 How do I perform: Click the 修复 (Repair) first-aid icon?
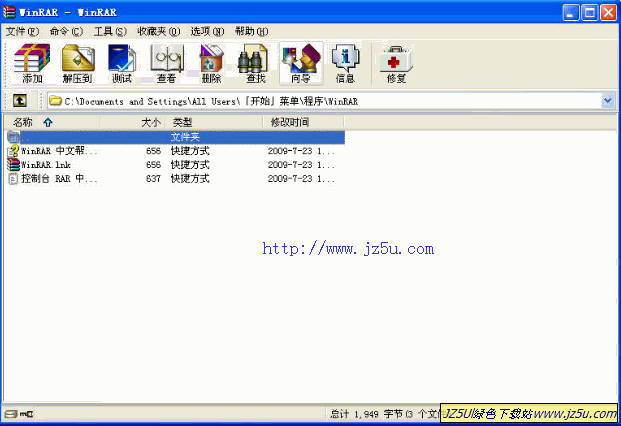pos(396,63)
